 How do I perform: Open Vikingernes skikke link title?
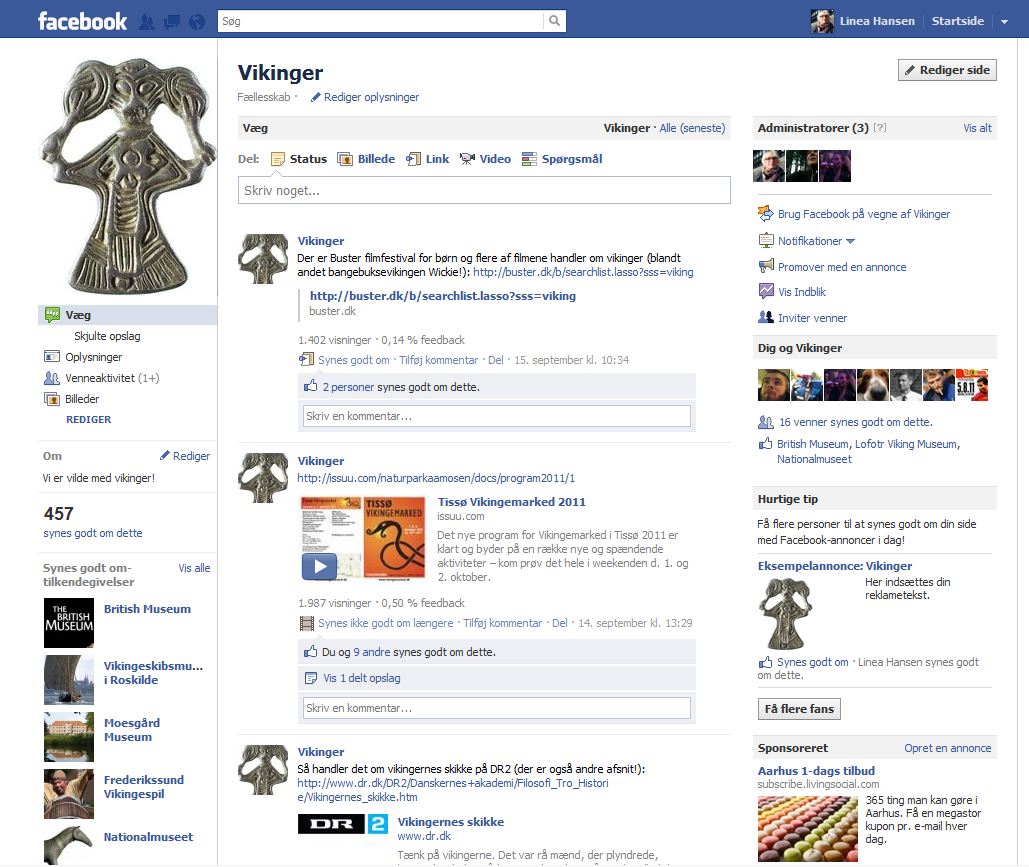coord(450,822)
